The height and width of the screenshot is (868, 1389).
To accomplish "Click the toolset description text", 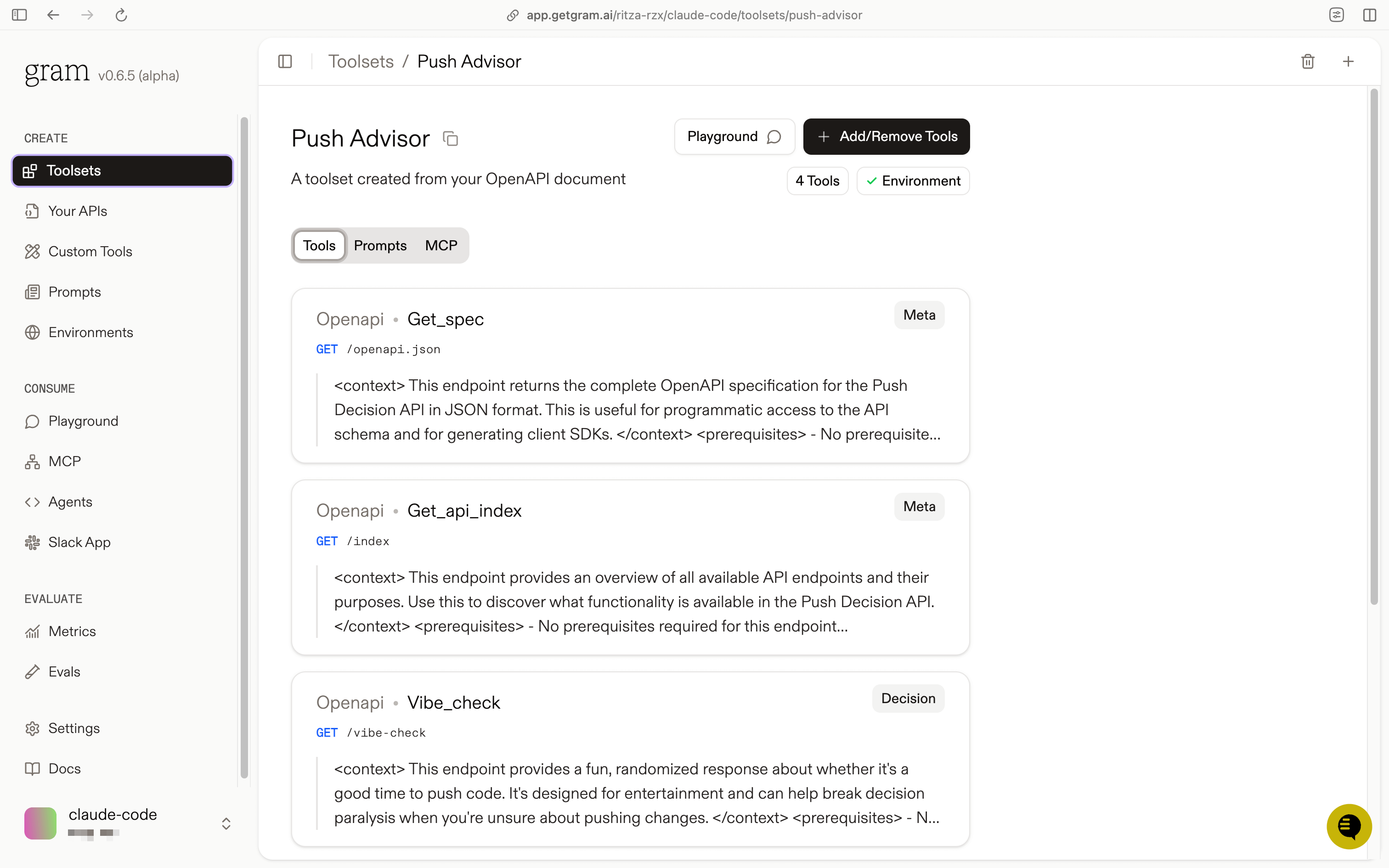I will pyautogui.click(x=458, y=179).
